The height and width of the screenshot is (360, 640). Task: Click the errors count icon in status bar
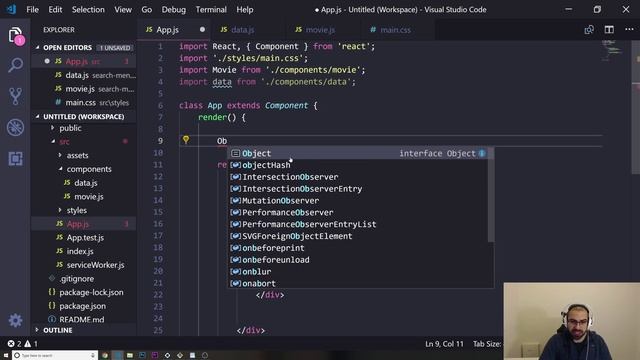pyautogui.click(x=14, y=344)
